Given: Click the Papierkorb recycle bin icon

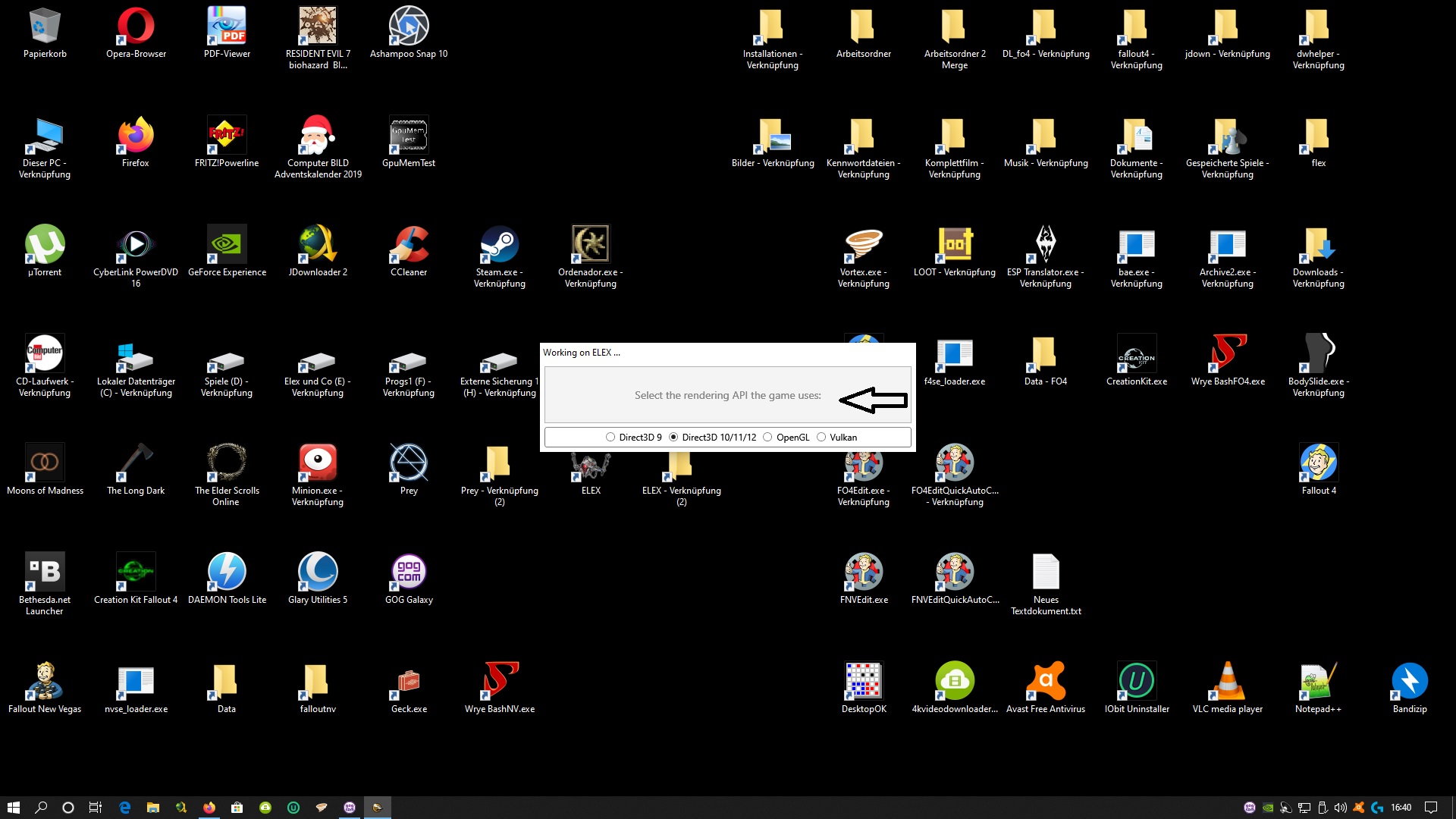Looking at the screenshot, I should tap(45, 27).
